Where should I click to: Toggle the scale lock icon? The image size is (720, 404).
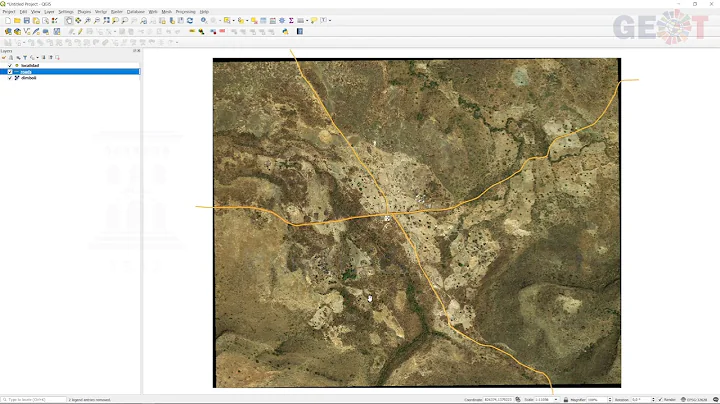click(566, 399)
